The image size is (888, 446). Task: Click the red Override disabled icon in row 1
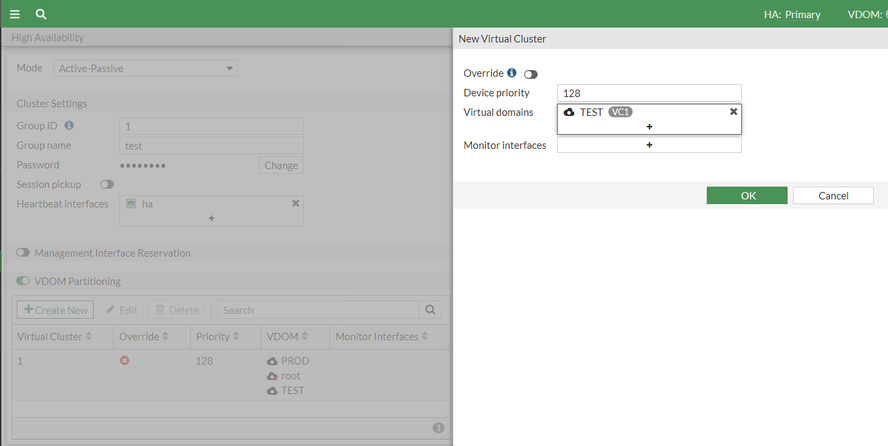pos(125,361)
